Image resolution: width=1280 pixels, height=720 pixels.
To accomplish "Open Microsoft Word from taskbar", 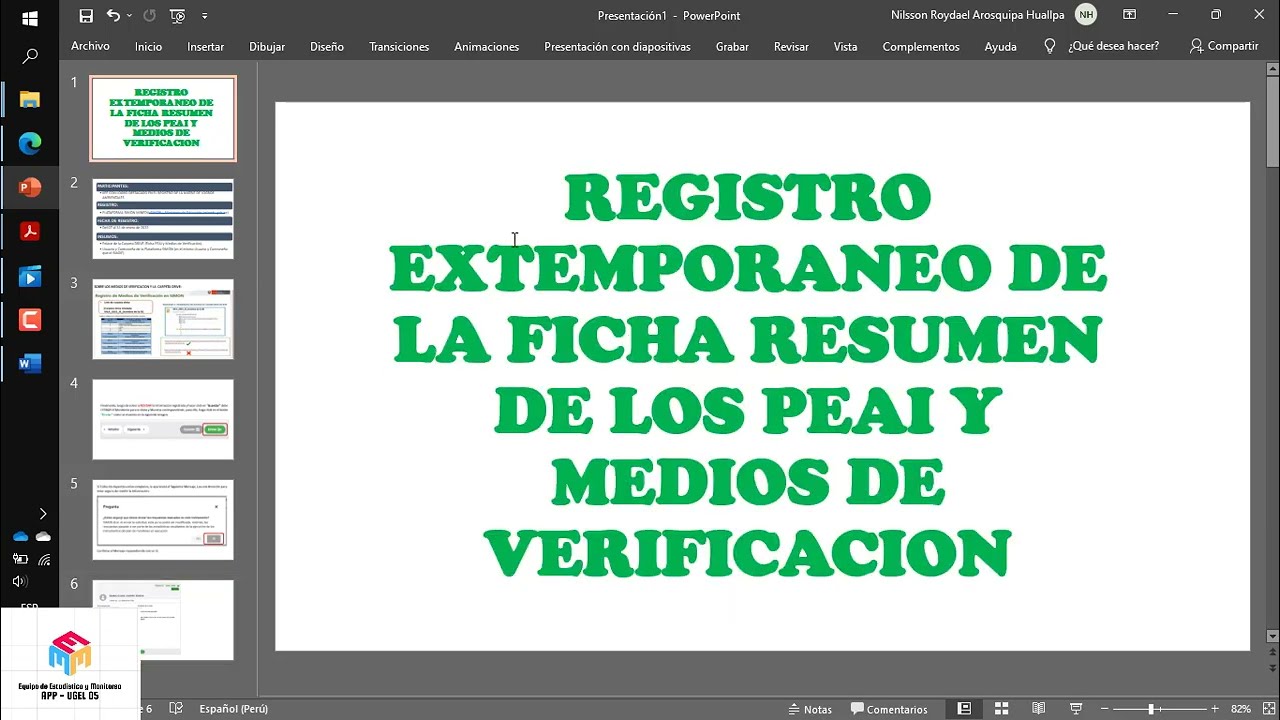I will pyautogui.click(x=29, y=364).
